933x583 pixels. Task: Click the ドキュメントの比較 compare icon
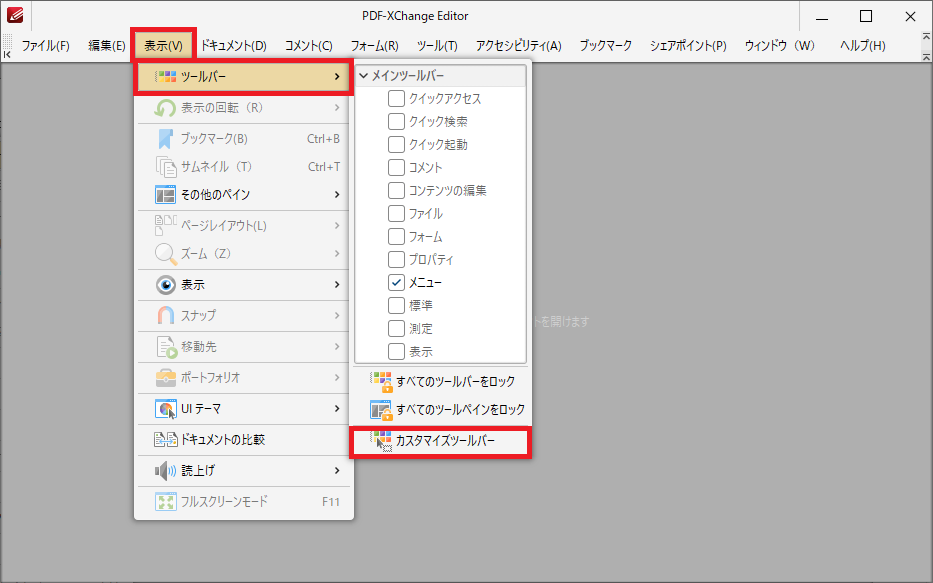point(165,440)
